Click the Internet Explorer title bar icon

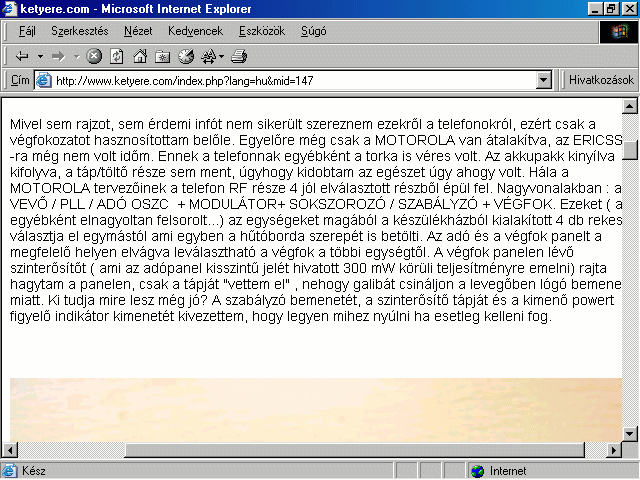pyautogui.click(x=9, y=9)
